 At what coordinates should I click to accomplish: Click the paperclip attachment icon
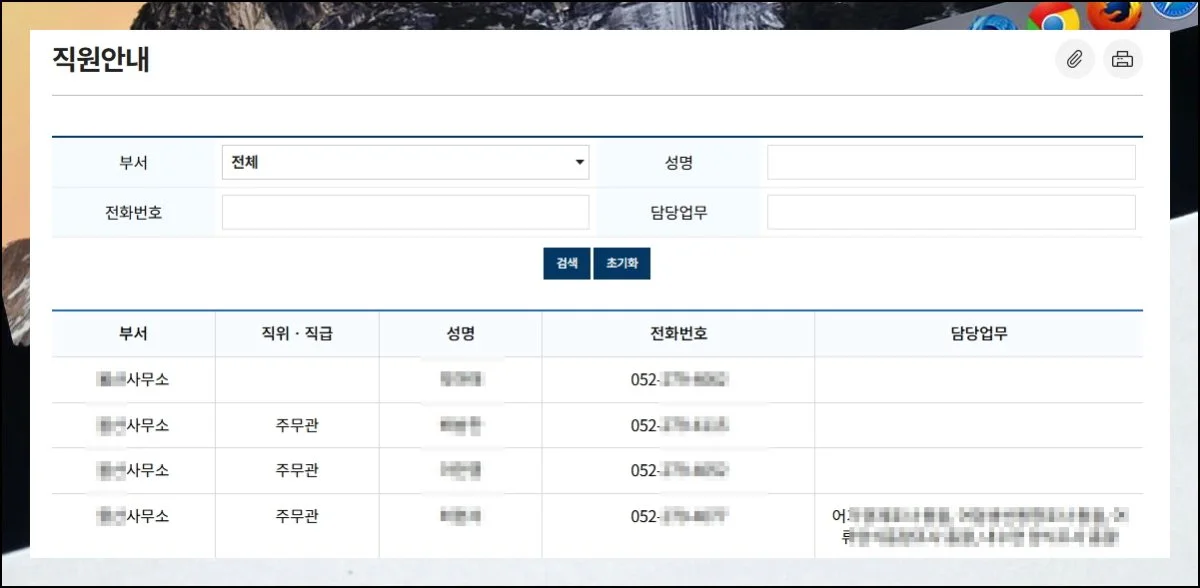(1075, 60)
